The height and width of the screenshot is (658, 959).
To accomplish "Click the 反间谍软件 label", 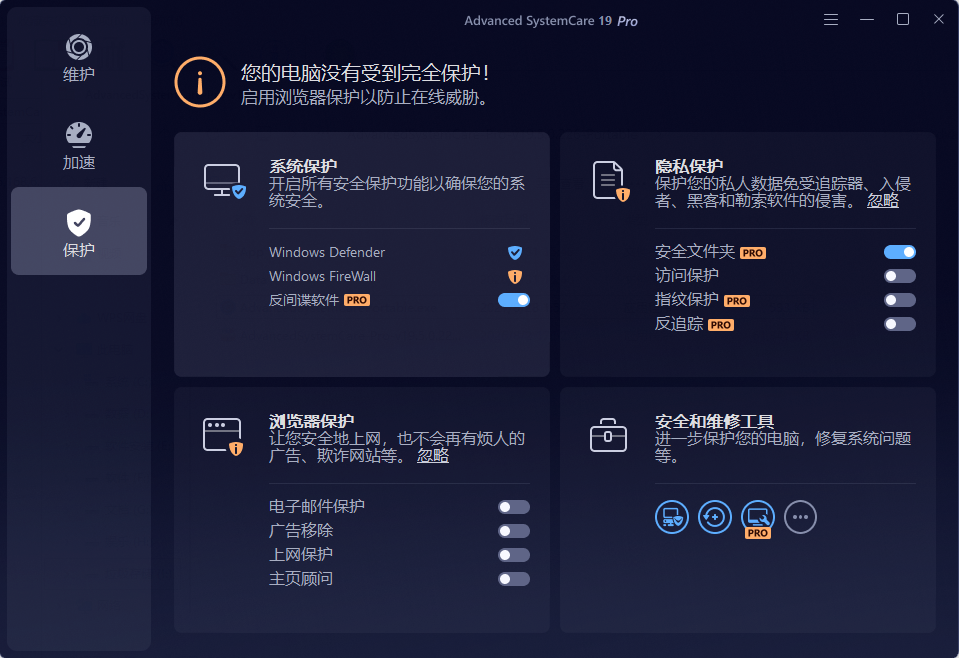I will (304, 300).
